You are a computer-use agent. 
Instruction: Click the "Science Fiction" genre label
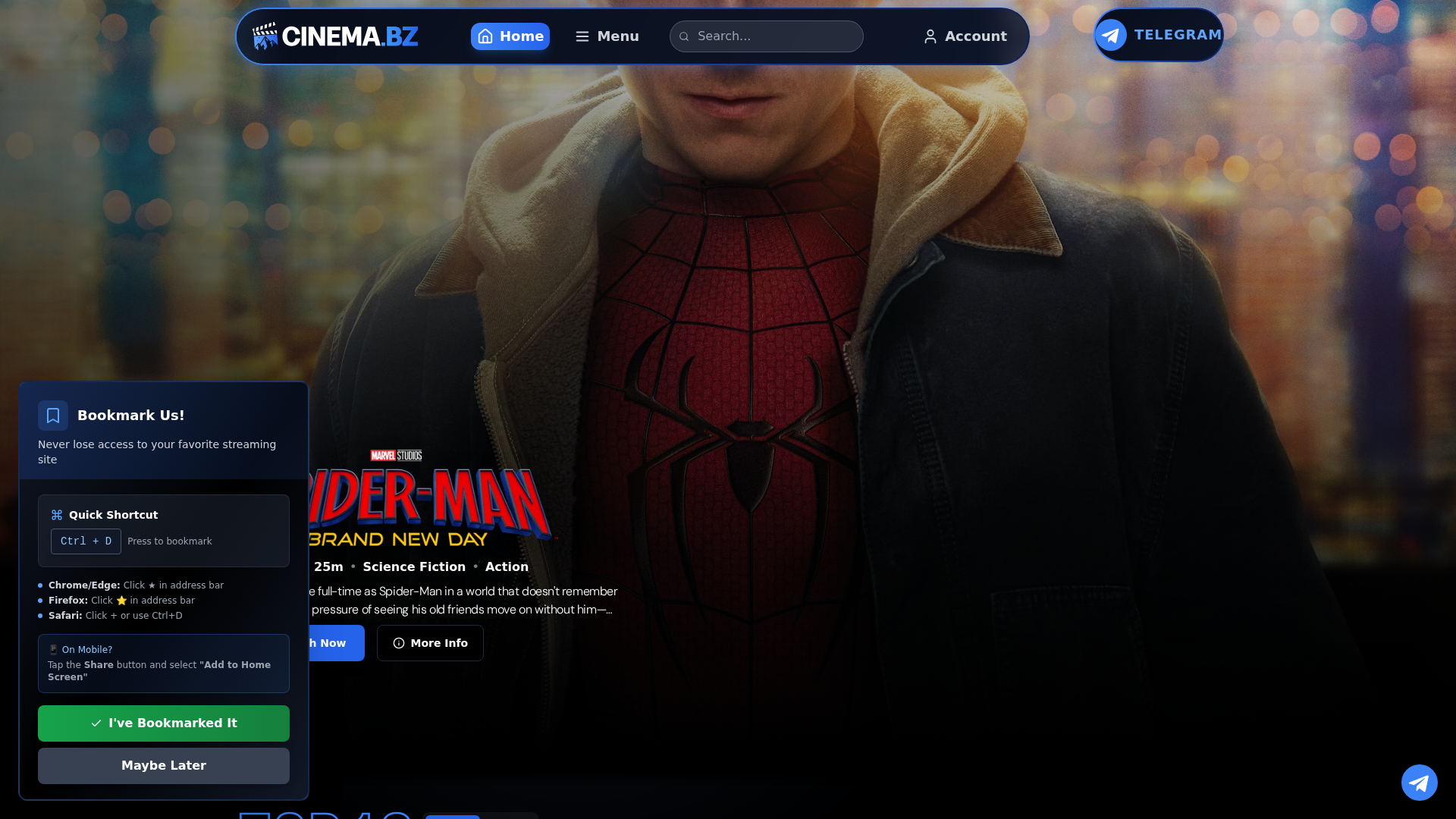click(414, 567)
